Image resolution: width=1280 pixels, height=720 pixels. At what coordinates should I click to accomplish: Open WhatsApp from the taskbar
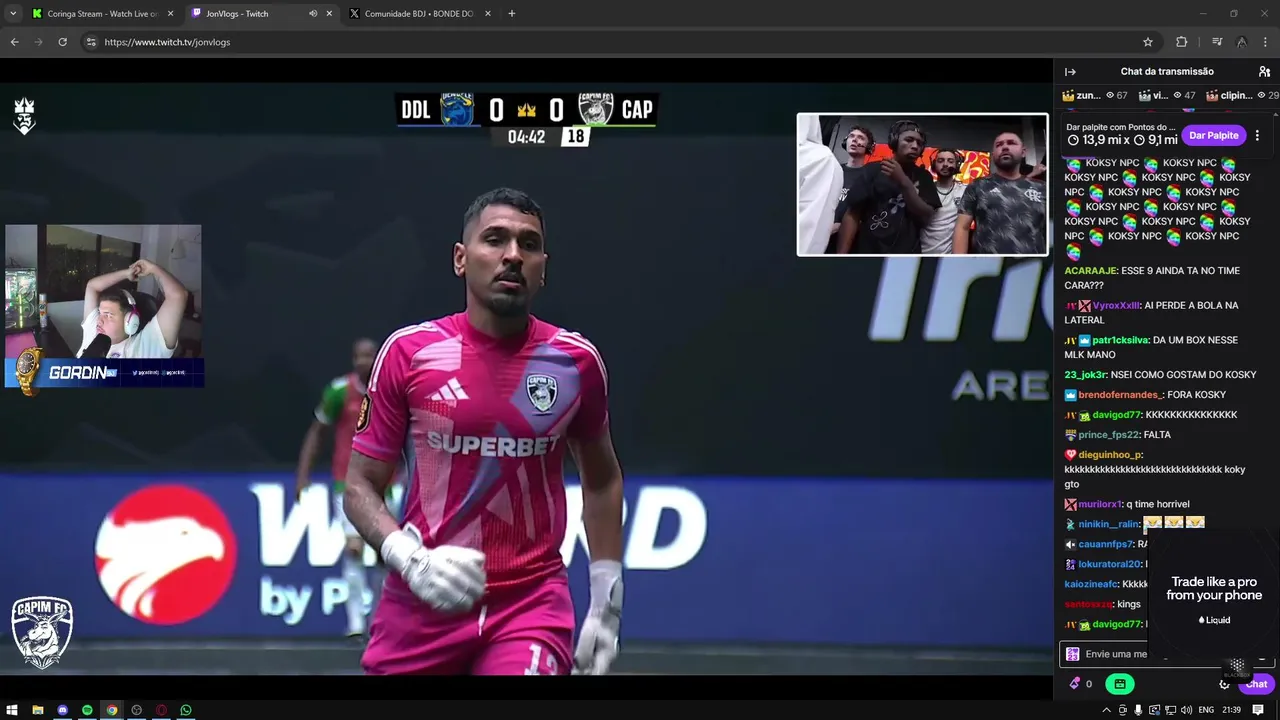(186, 710)
